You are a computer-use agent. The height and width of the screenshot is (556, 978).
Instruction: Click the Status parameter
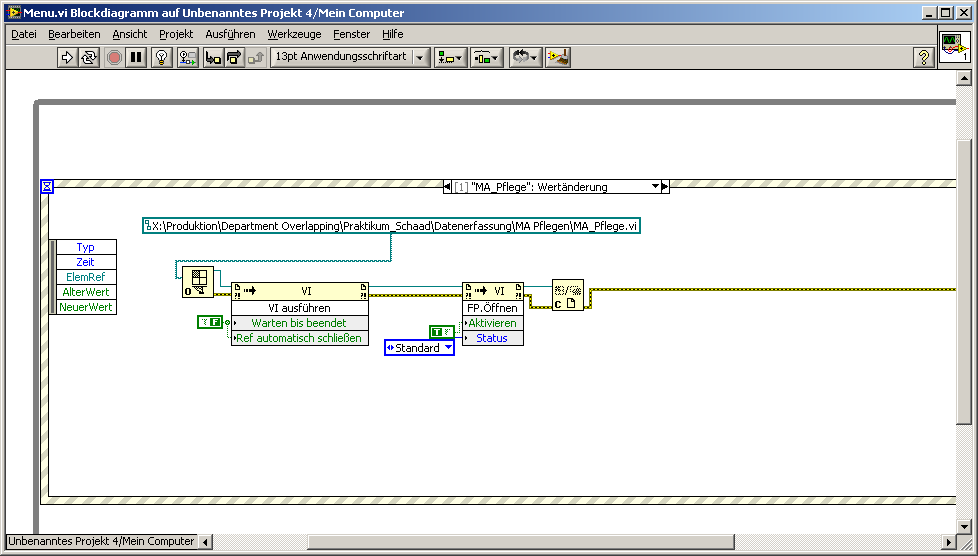point(492,338)
